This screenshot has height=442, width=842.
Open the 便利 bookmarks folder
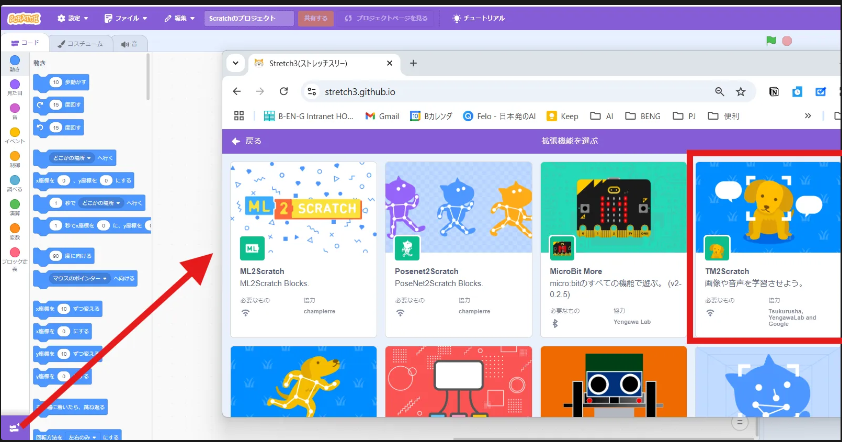(723, 116)
